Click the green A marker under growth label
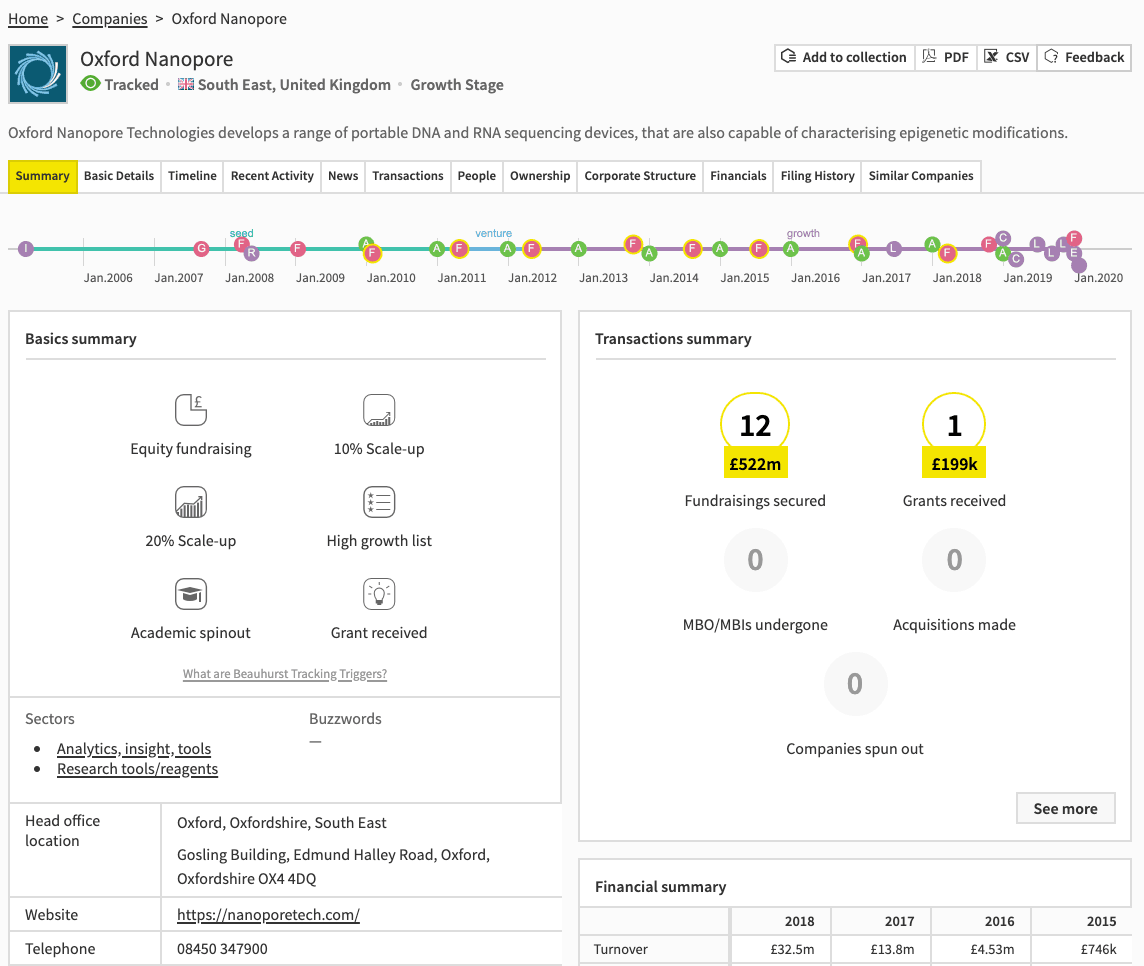 tap(790, 249)
